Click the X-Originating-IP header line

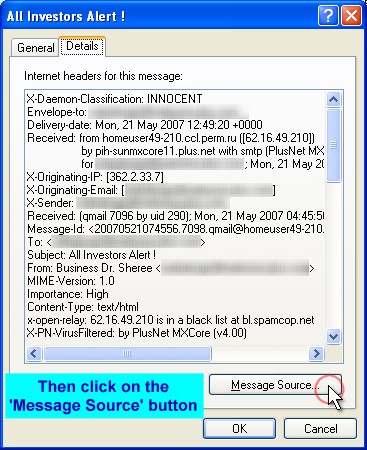point(95,177)
